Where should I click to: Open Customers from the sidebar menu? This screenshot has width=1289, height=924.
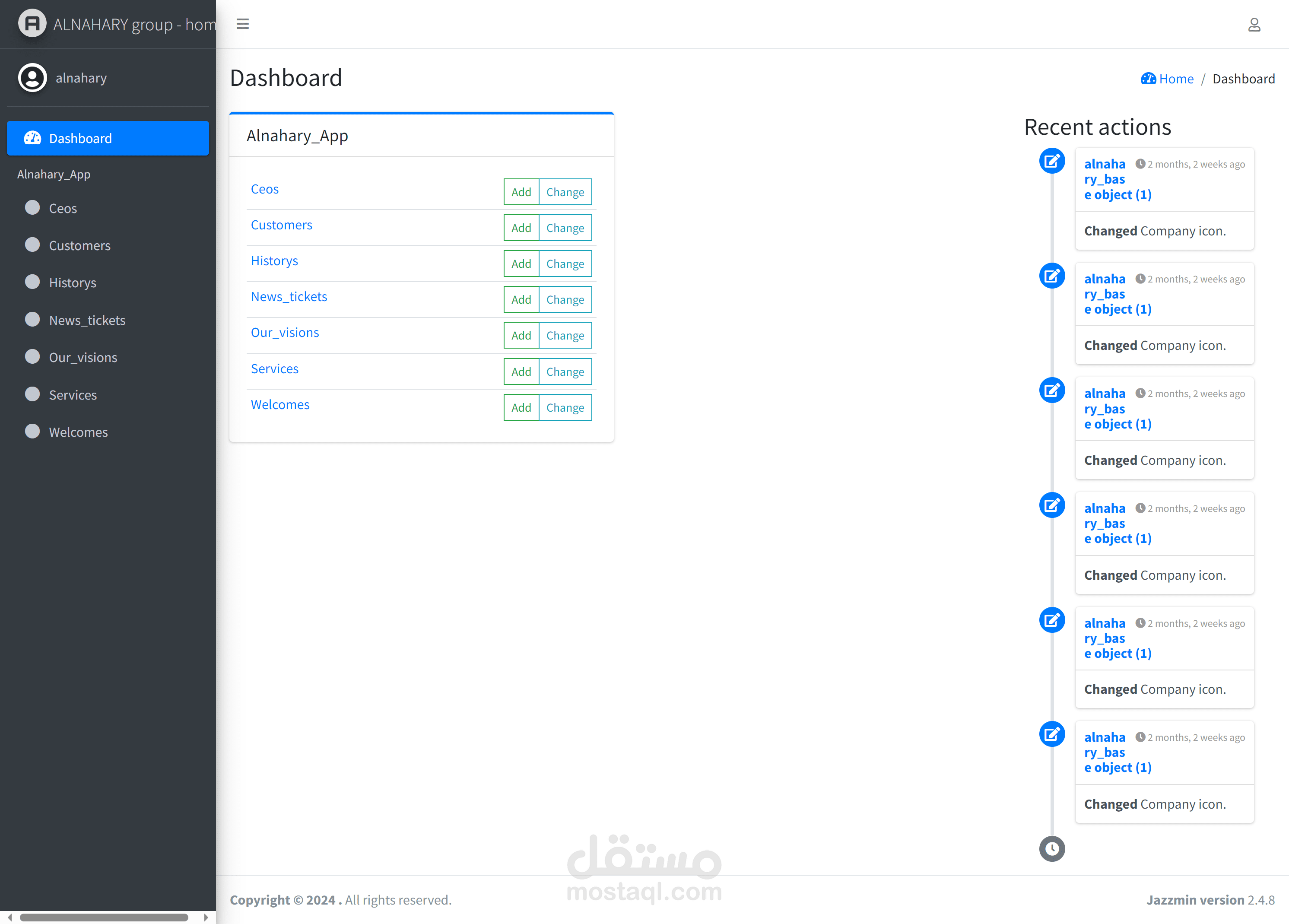[x=79, y=245]
